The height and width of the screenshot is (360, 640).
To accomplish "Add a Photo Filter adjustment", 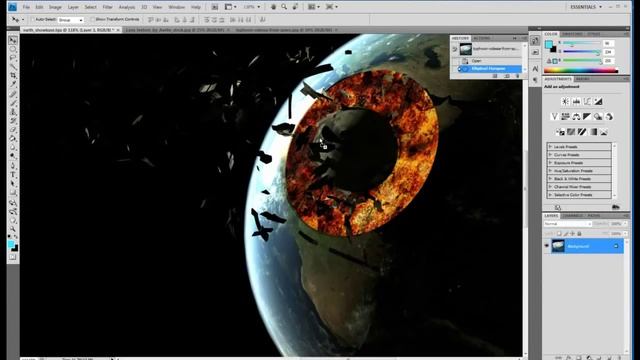I will [598, 117].
